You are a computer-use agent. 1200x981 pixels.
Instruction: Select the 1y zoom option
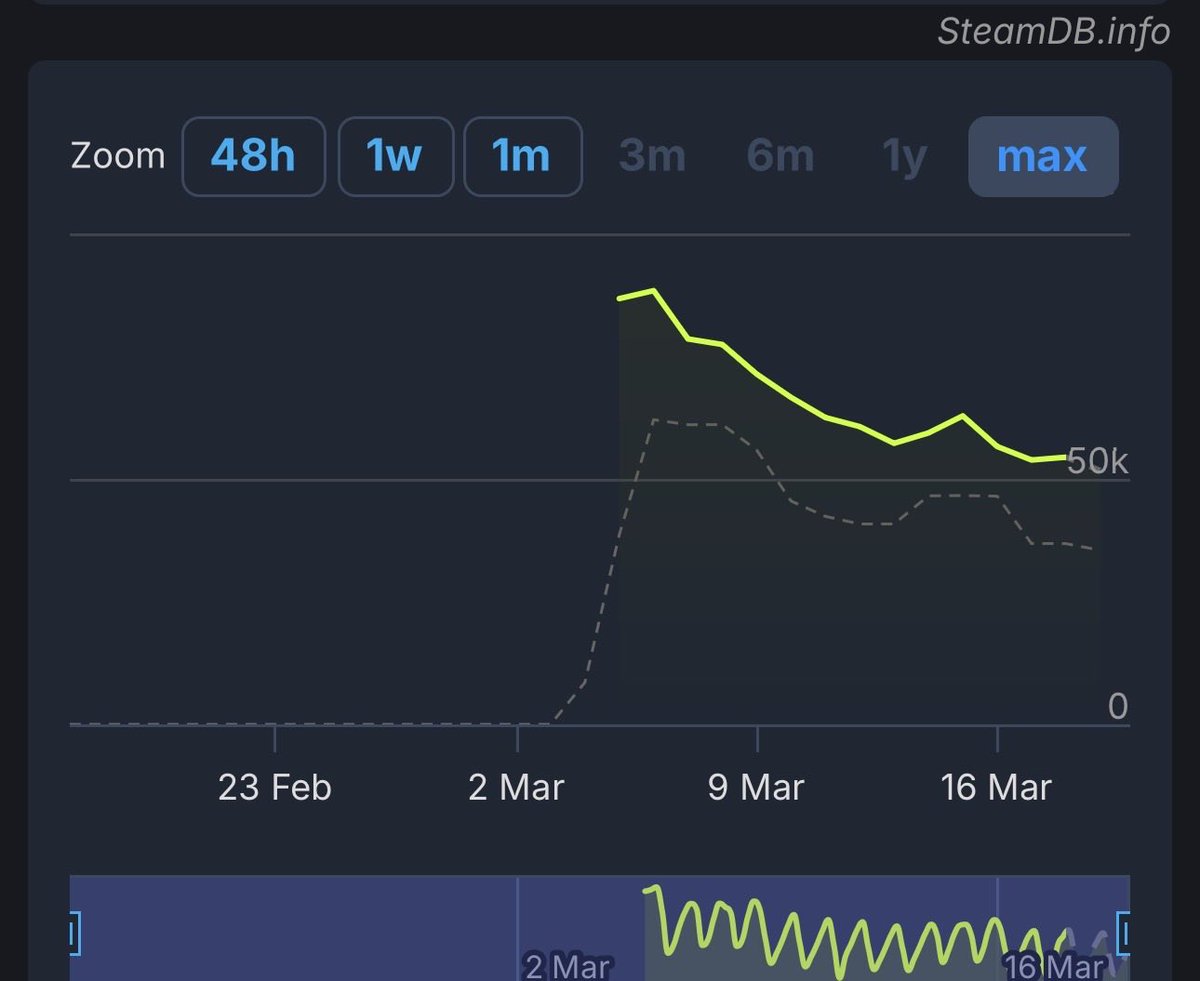tap(905, 157)
